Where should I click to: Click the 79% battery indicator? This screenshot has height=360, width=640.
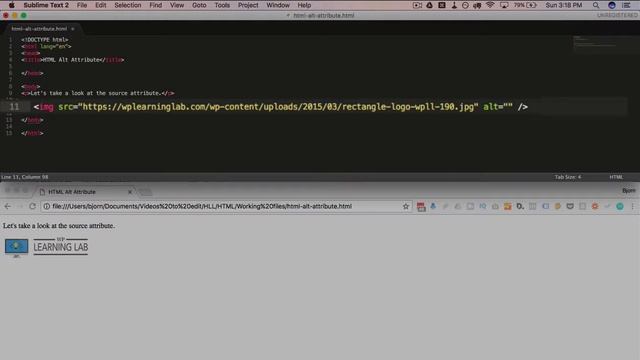pos(525,5)
